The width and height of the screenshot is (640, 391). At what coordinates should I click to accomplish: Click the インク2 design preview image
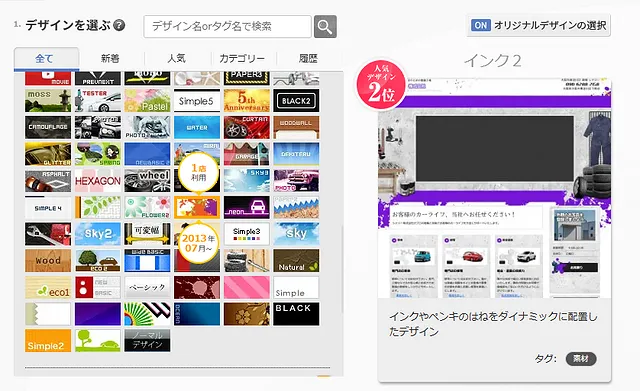click(x=495, y=189)
